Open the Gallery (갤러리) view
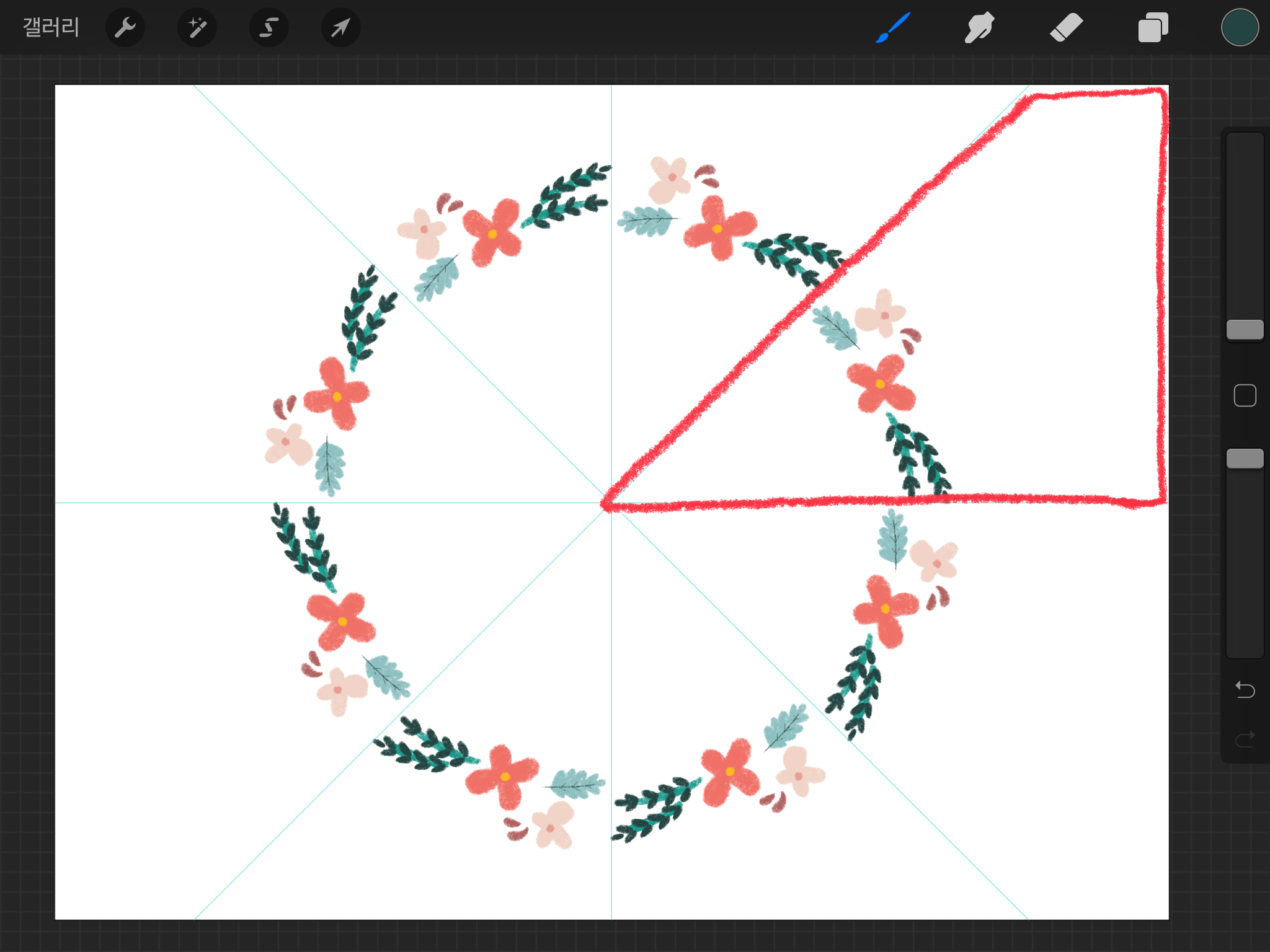 tap(51, 27)
